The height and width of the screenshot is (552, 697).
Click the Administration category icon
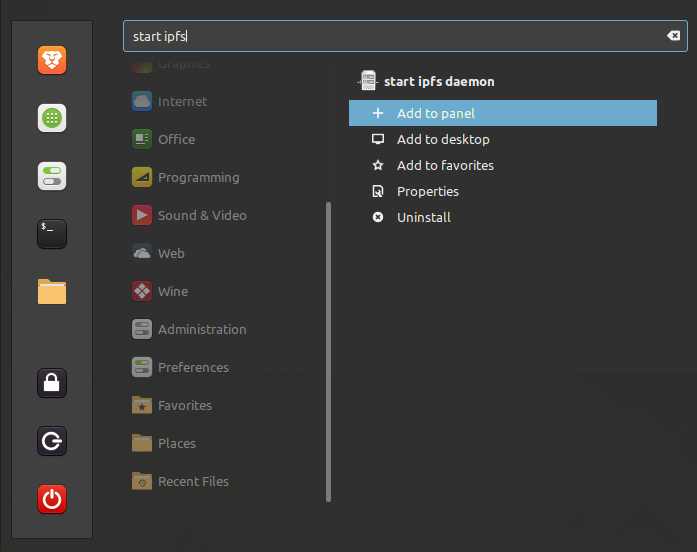142,329
